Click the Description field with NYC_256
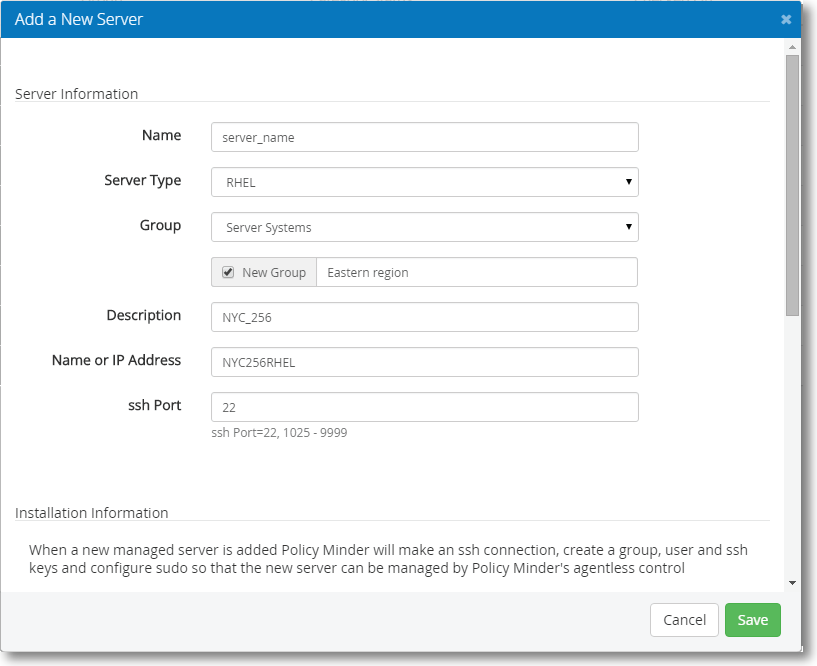Viewport: 817px width, 666px height. 425,317
